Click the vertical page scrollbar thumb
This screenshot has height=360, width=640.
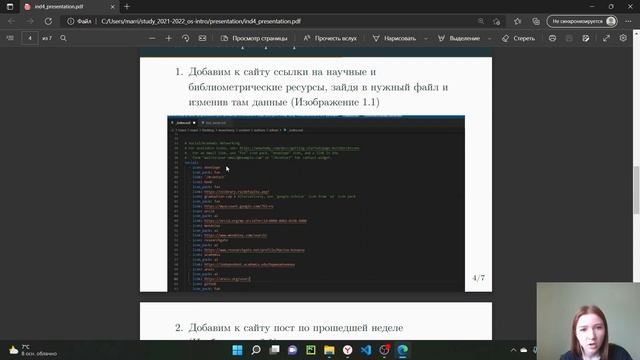(x=636, y=190)
